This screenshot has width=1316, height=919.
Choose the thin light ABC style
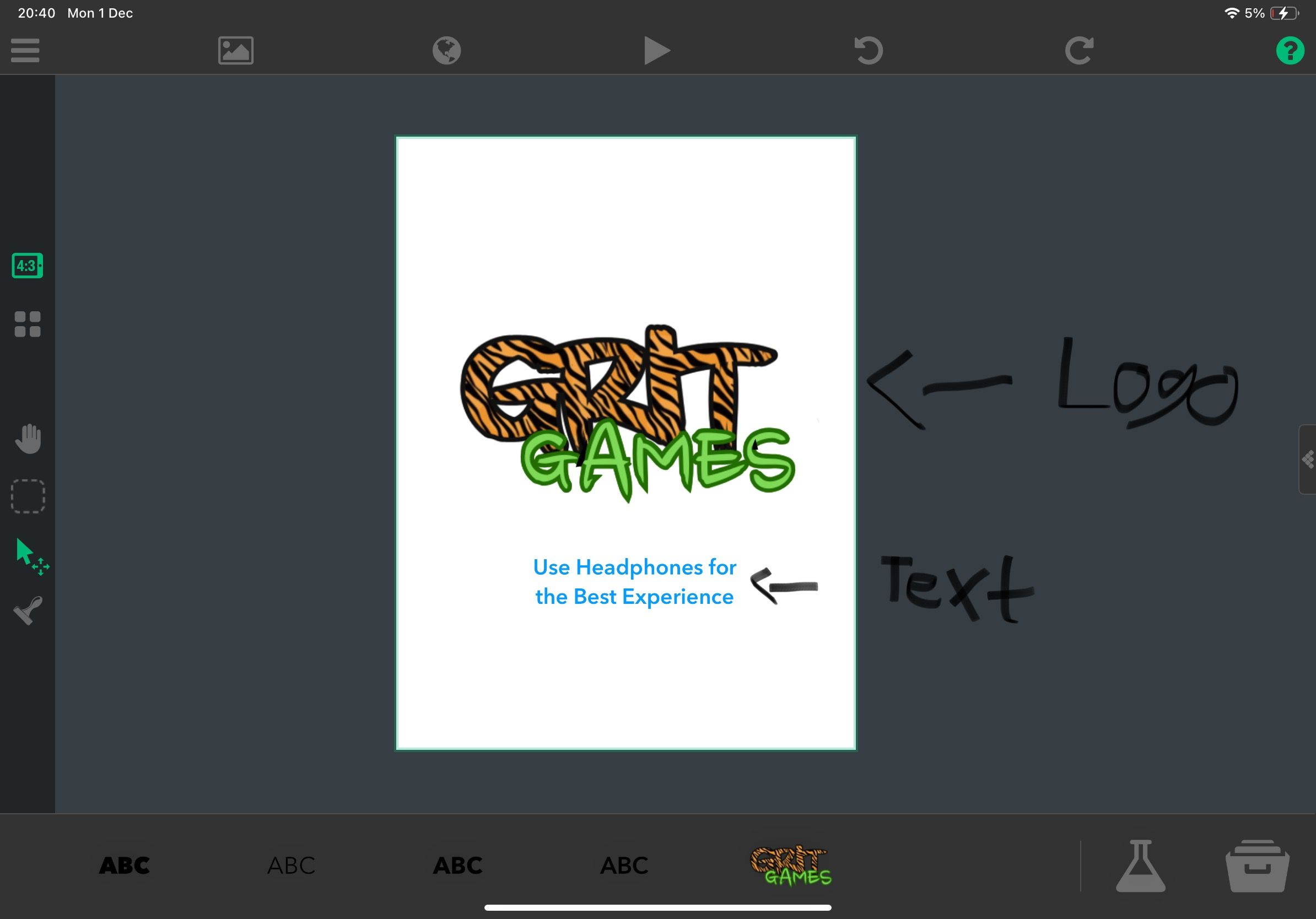pyautogui.click(x=291, y=866)
